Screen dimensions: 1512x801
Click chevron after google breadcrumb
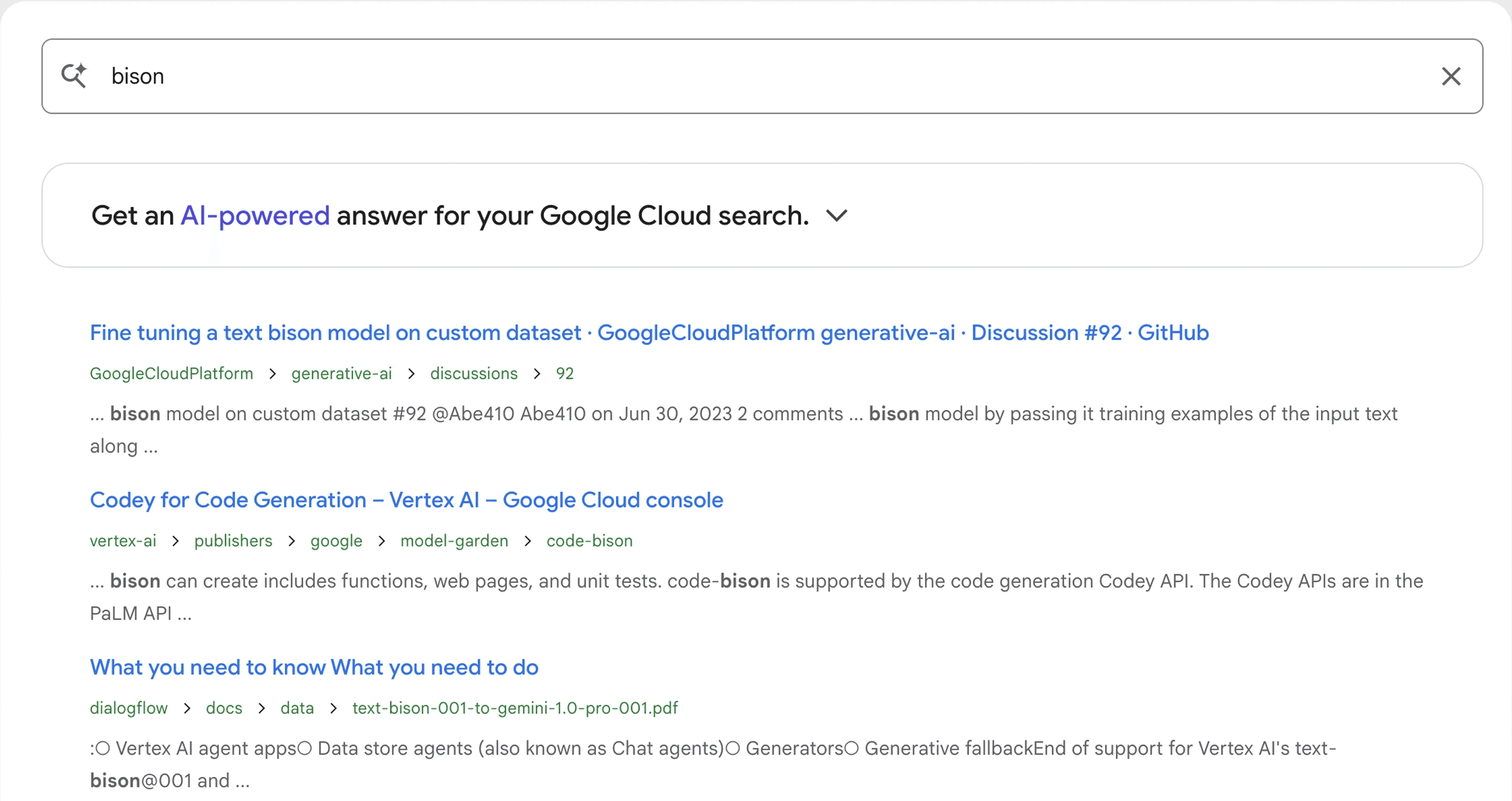coord(381,541)
